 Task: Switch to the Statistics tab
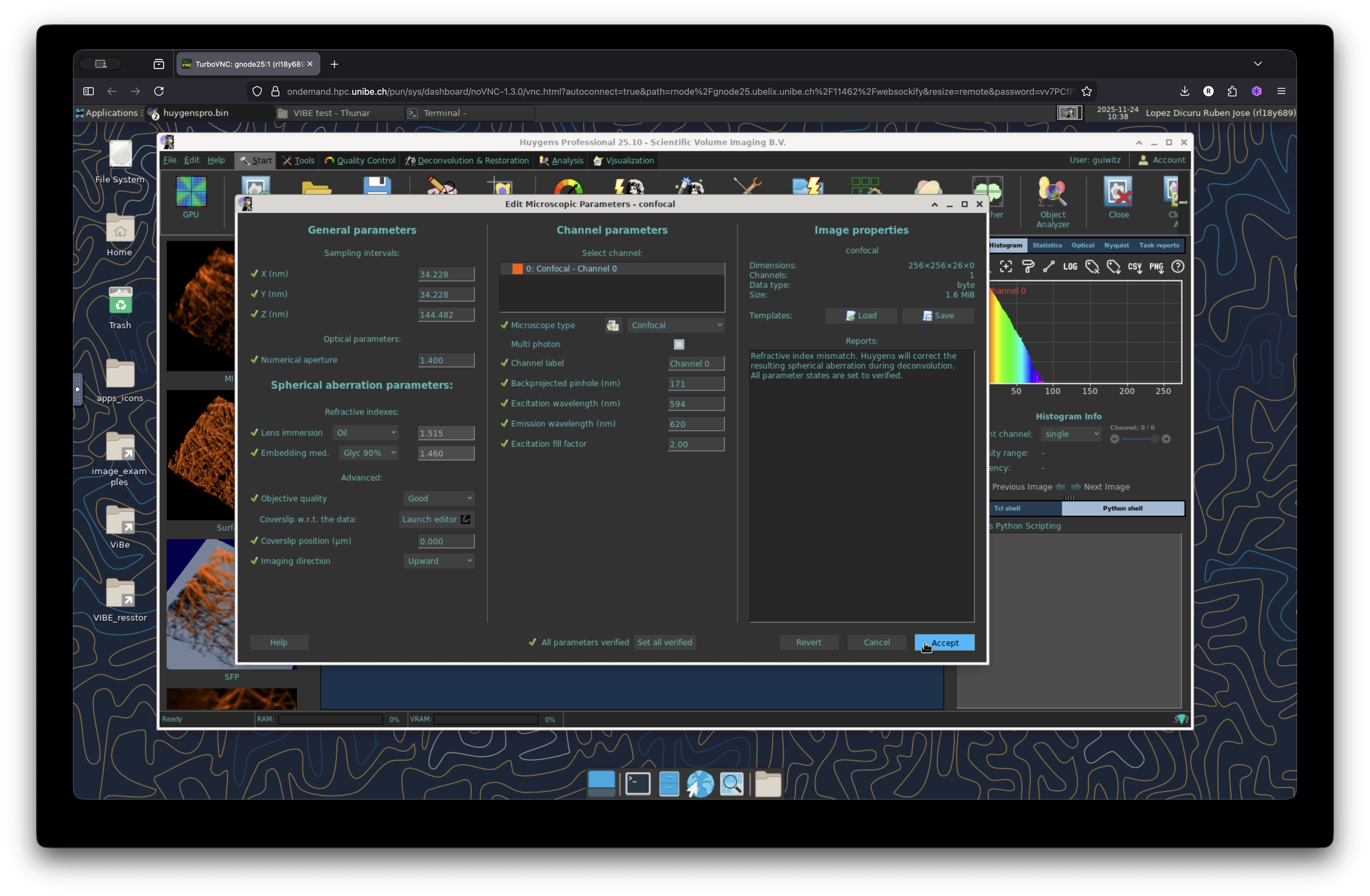[x=1046, y=245]
